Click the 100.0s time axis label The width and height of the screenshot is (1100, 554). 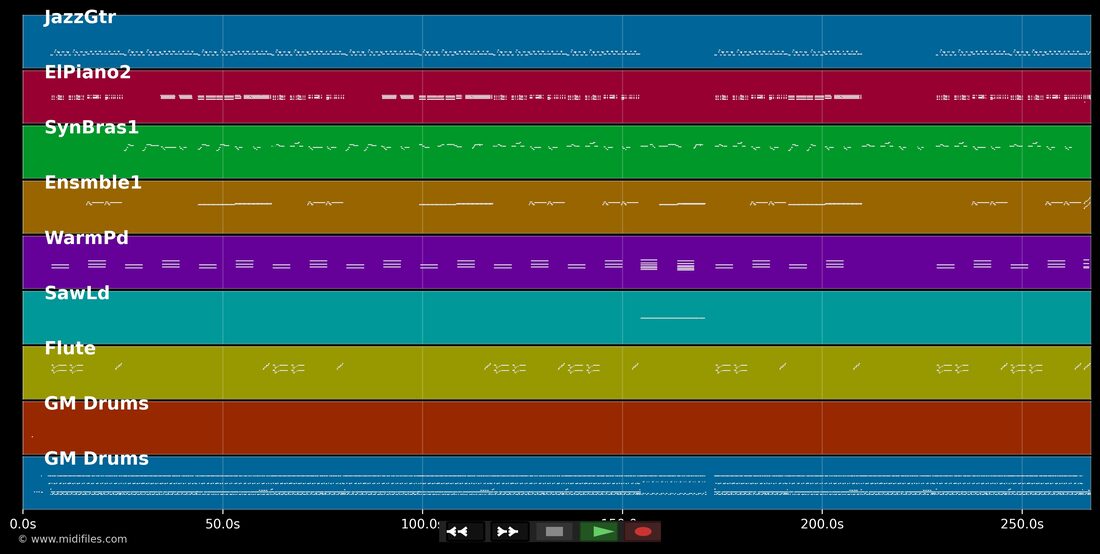click(422, 524)
